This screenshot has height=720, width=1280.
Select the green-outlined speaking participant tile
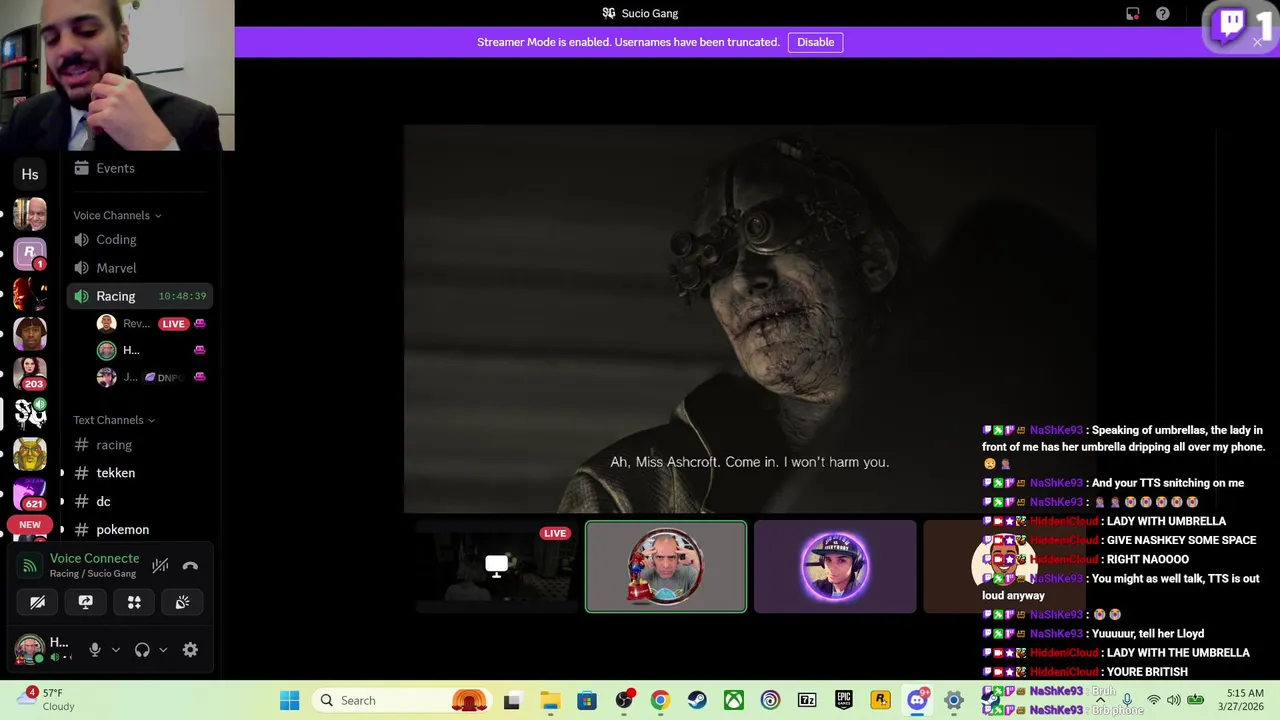(x=666, y=566)
